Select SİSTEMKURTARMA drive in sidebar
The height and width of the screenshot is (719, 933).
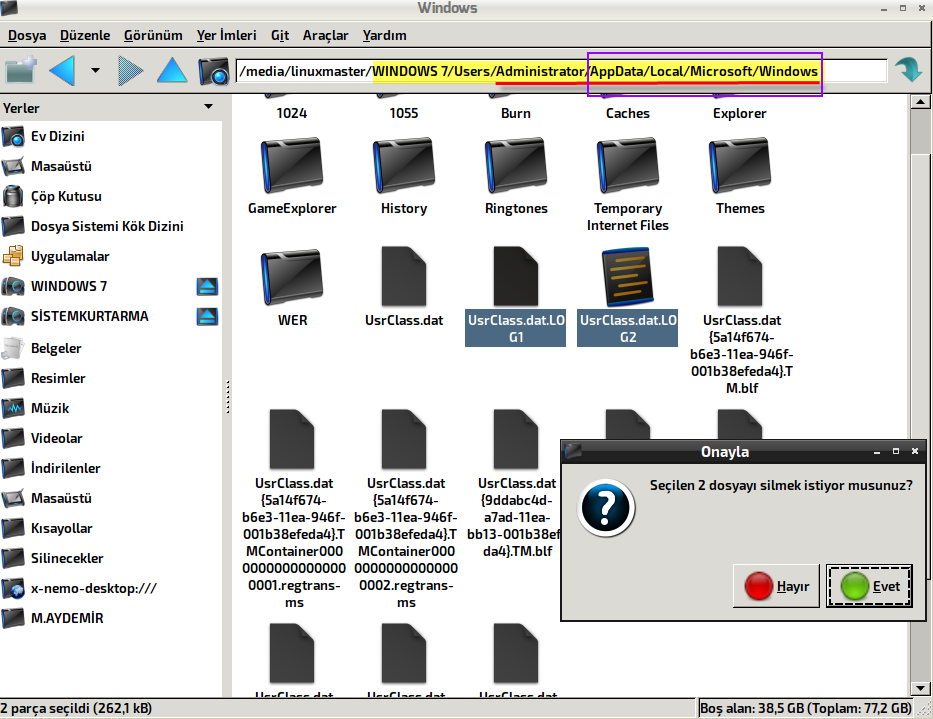point(89,316)
